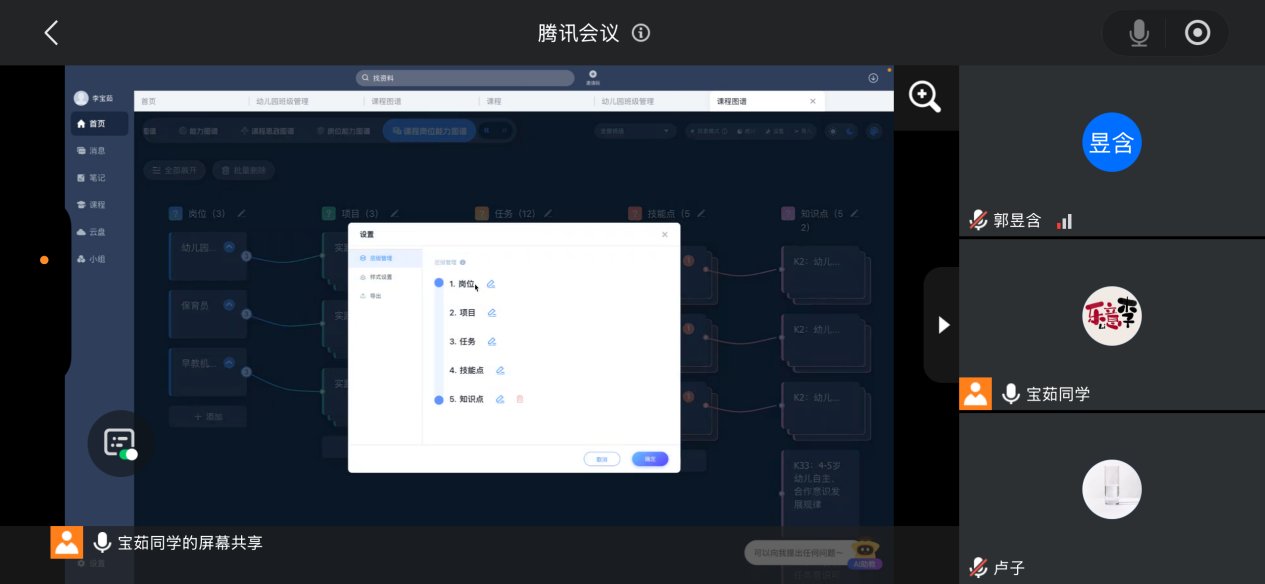The height and width of the screenshot is (584, 1265).
Task: Click the 找资料 search field
Action: [x=465, y=78]
